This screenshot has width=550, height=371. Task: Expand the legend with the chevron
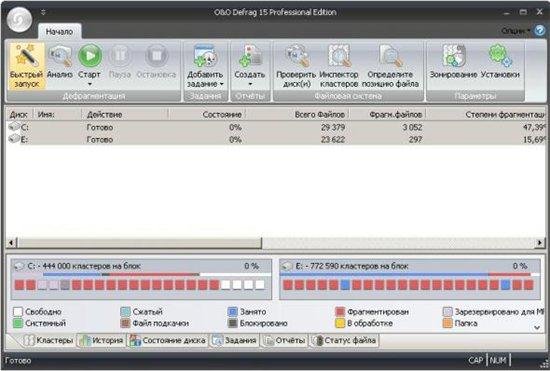537,328
